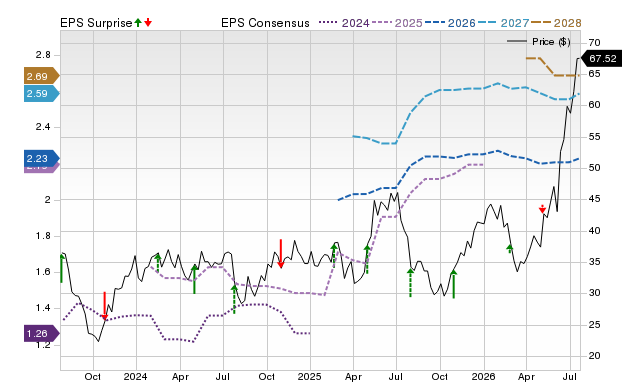Click the 45 label on price axis
Viewport: 640px width, 382px height.
tap(594, 199)
